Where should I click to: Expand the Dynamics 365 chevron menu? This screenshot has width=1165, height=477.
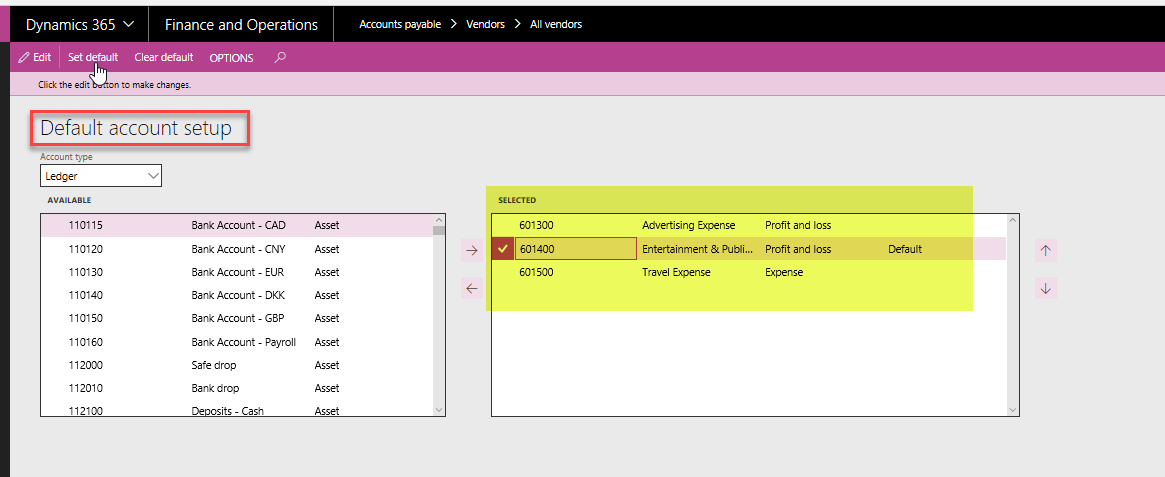coord(128,25)
